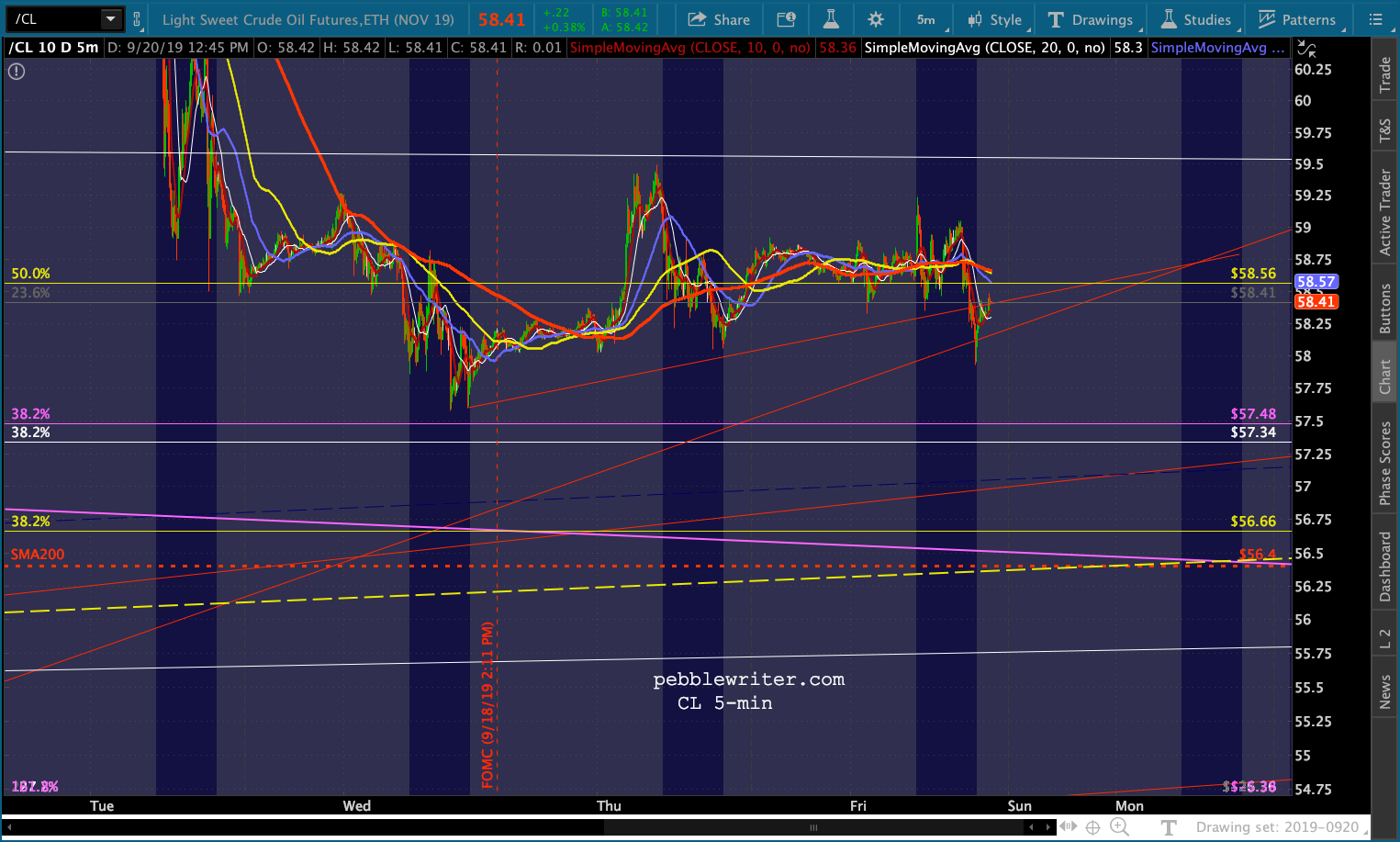Click the $58.56 price level label
This screenshot has width=1400, height=842.
pyautogui.click(x=1253, y=273)
